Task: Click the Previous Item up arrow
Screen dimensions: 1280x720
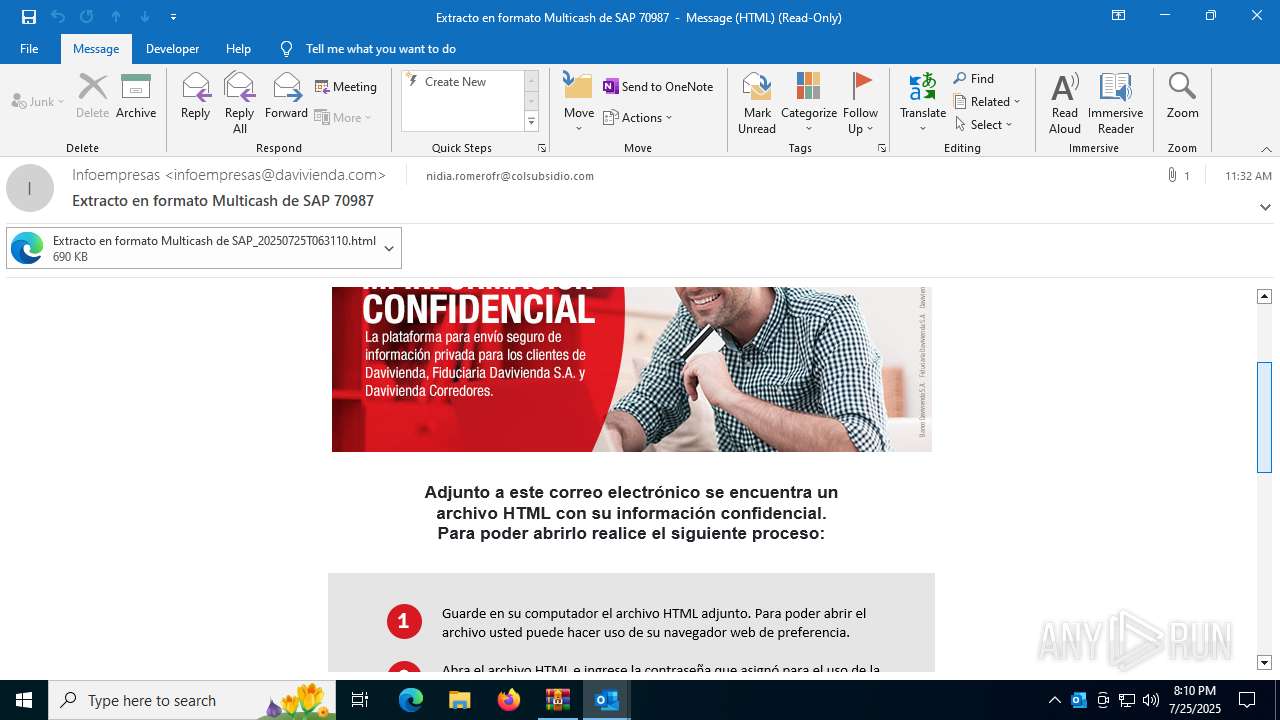Action: [x=115, y=17]
